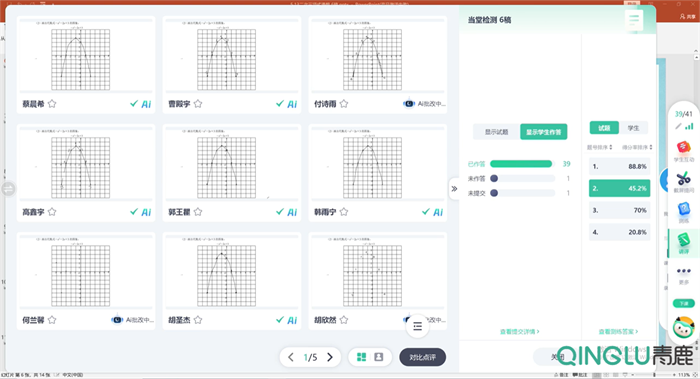Screen dimensions: 700x379
Task: Star 蔡晨希's submission
Action: pyautogui.click(x=52, y=104)
